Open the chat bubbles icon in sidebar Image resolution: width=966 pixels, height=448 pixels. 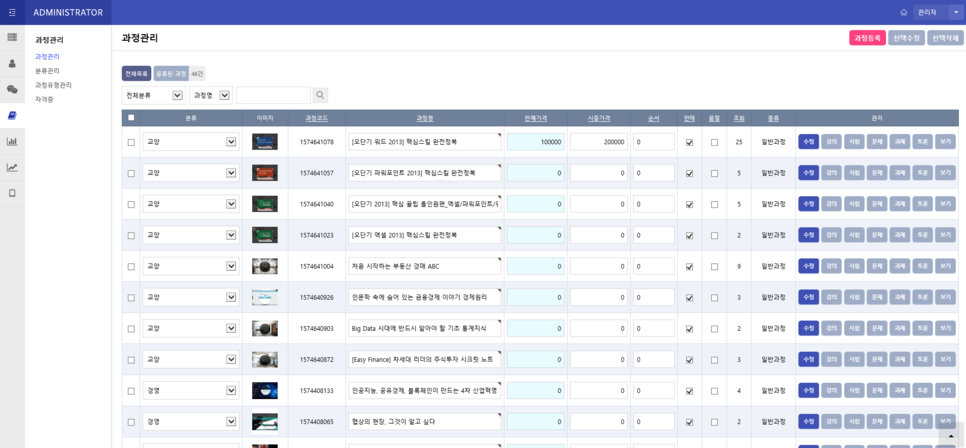click(12, 89)
